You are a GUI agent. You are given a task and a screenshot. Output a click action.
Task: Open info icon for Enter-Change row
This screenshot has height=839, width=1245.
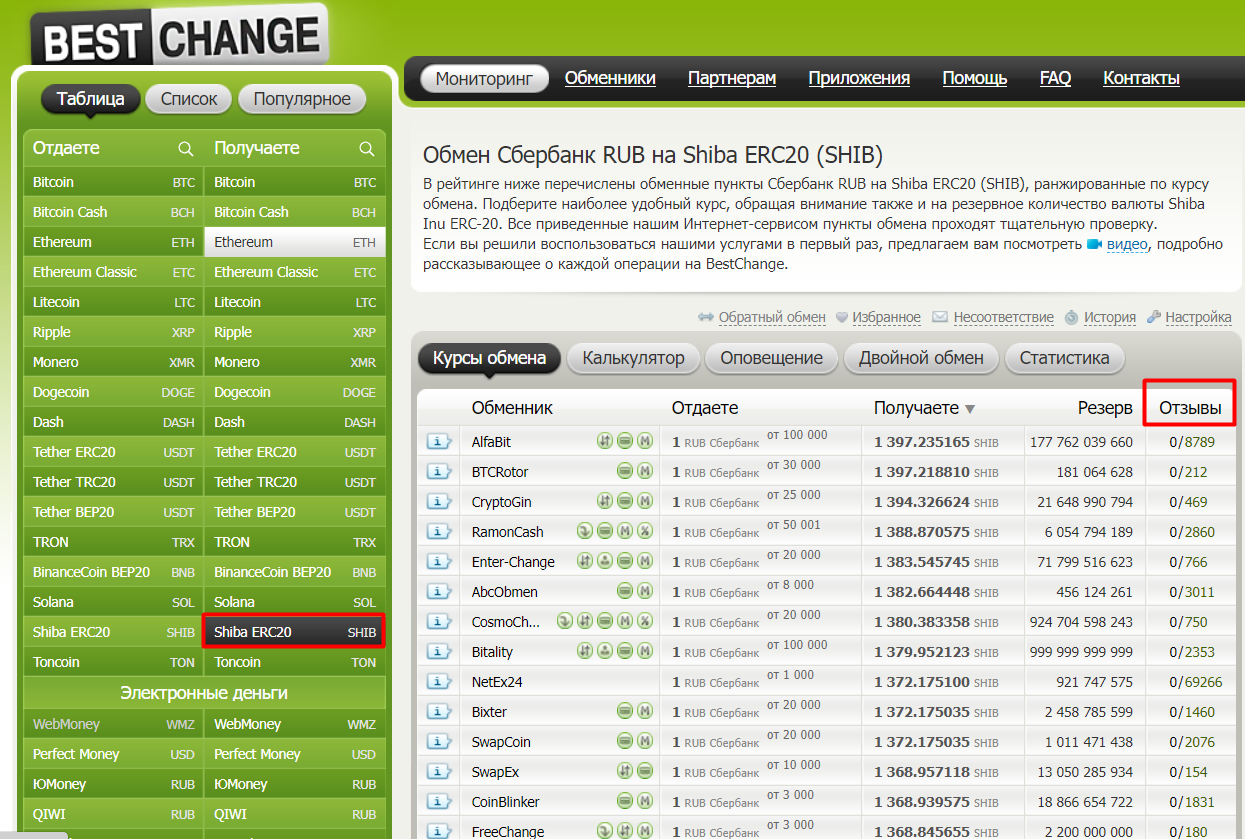pos(439,562)
